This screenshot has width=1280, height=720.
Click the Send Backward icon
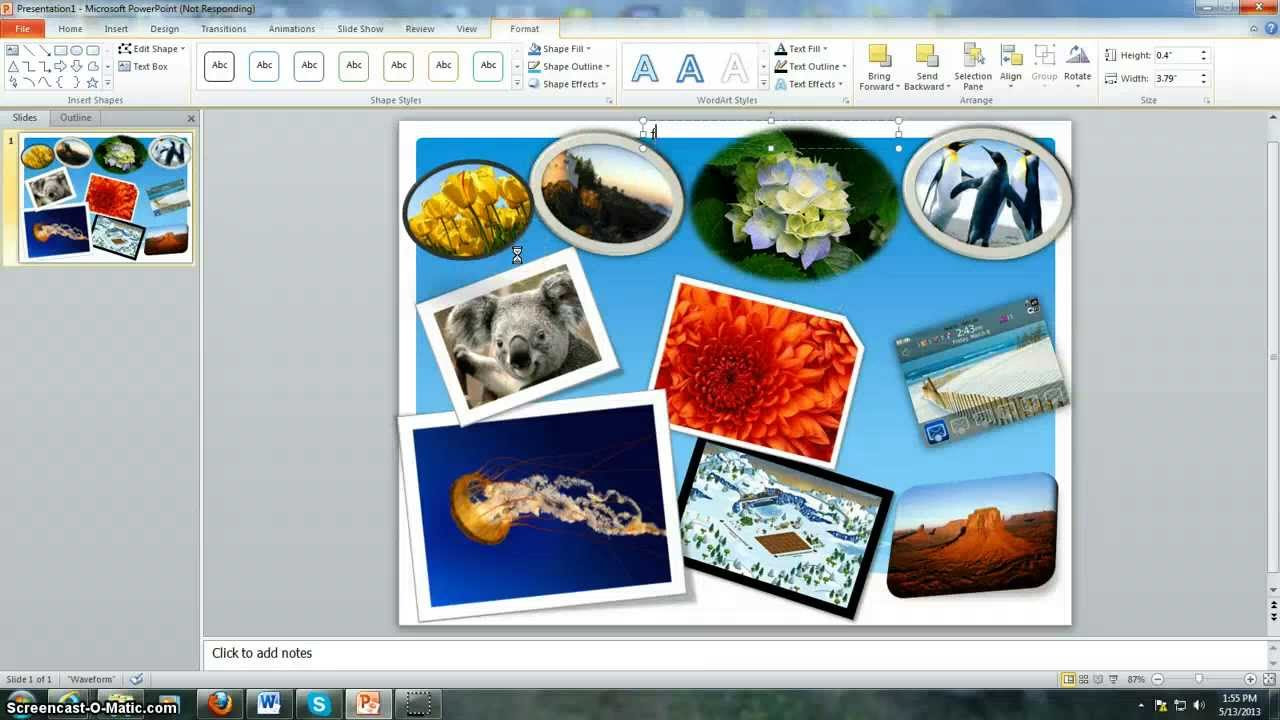(927, 56)
